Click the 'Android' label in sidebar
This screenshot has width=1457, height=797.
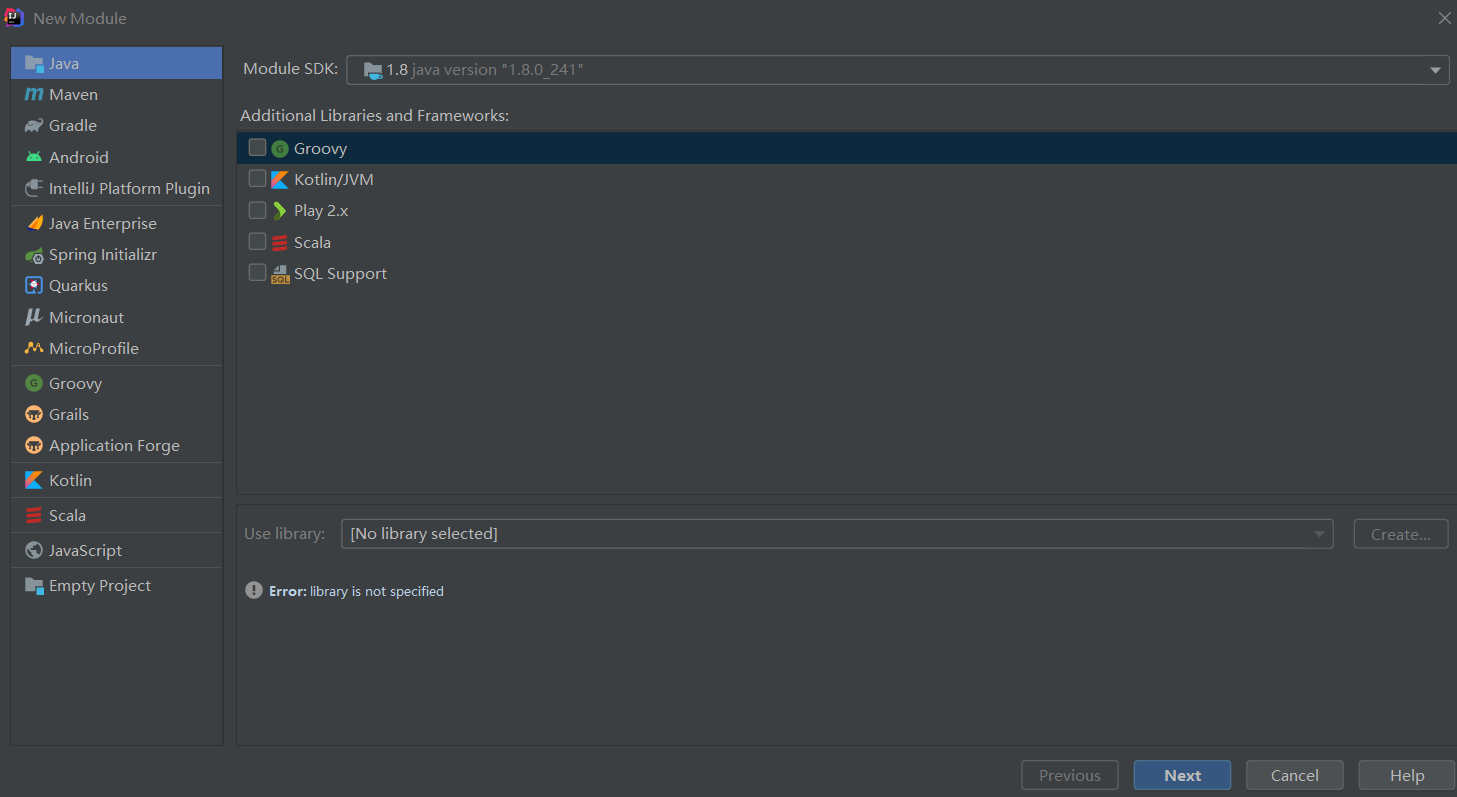[79, 157]
